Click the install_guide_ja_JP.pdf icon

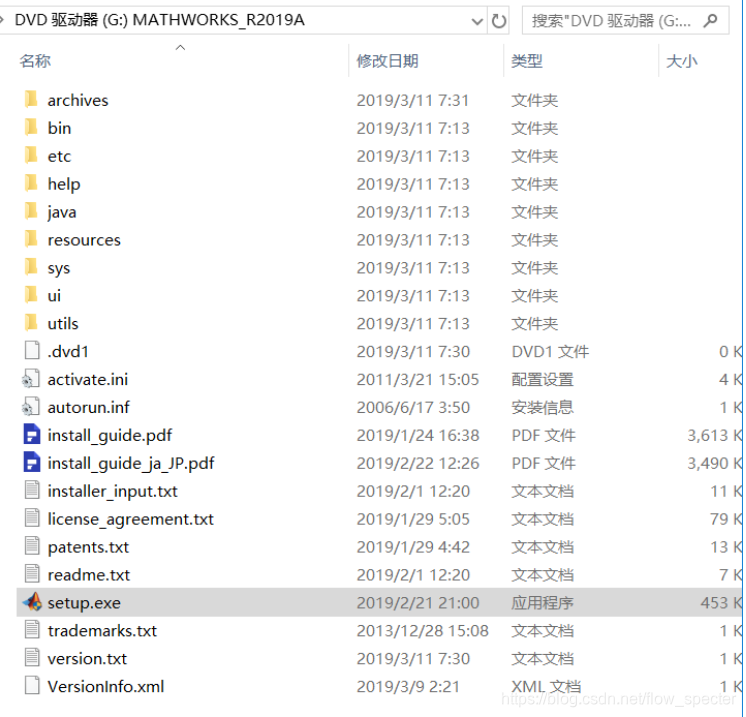(x=32, y=463)
